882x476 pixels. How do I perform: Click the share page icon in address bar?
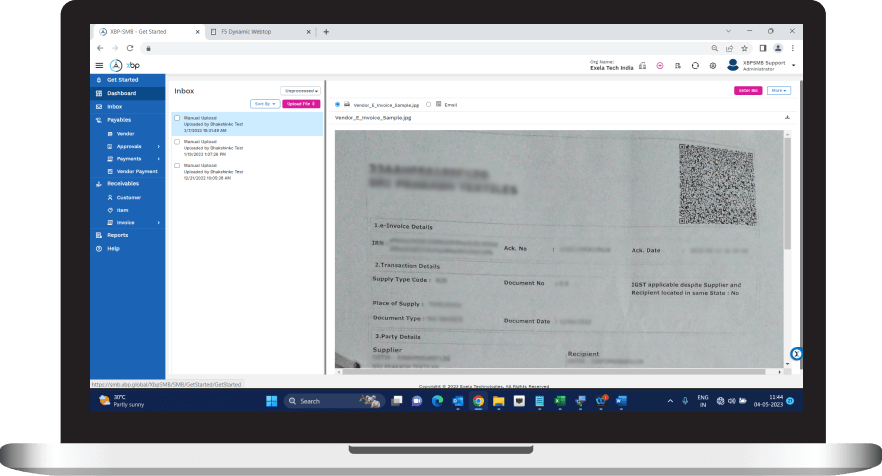(730, 48)
